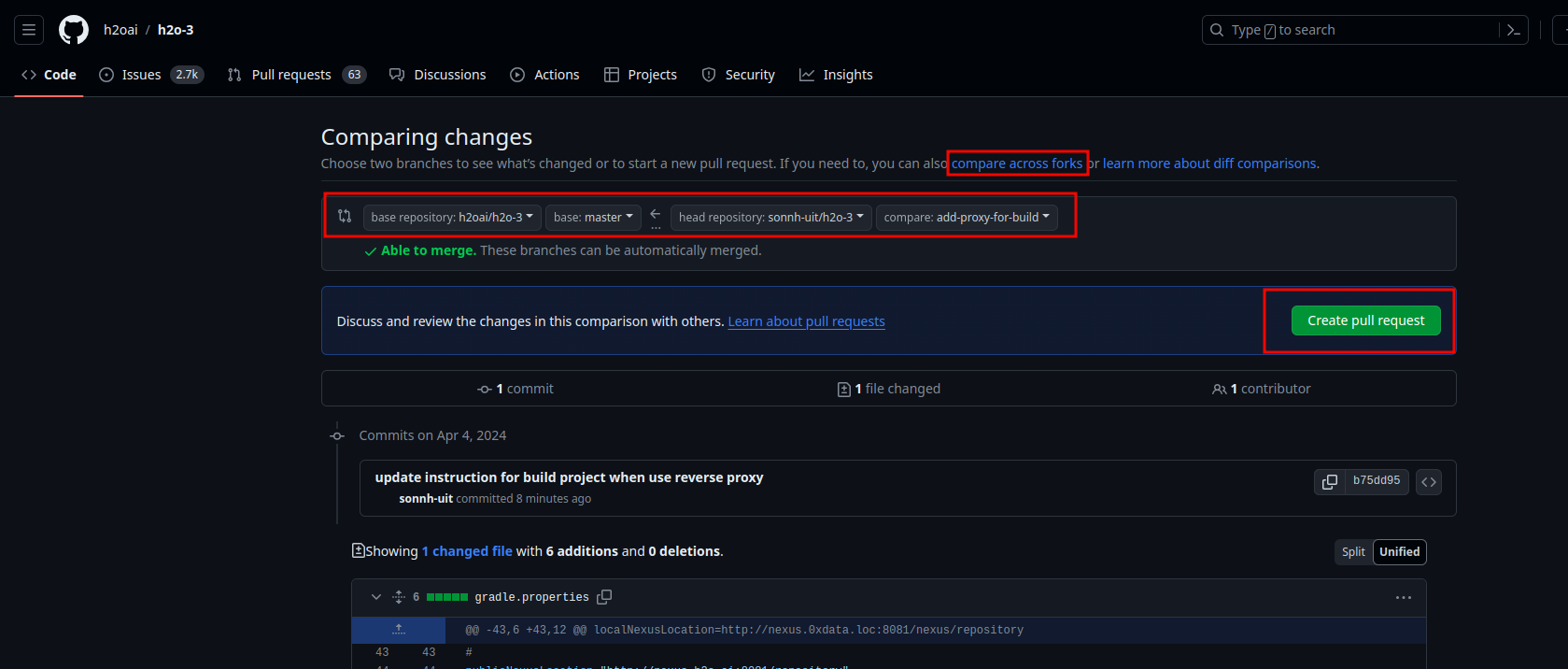Open Learn about pull requests link
The width and height of the screenshot is (1568, 669).
pyautogui.click(x=806, y=321)
